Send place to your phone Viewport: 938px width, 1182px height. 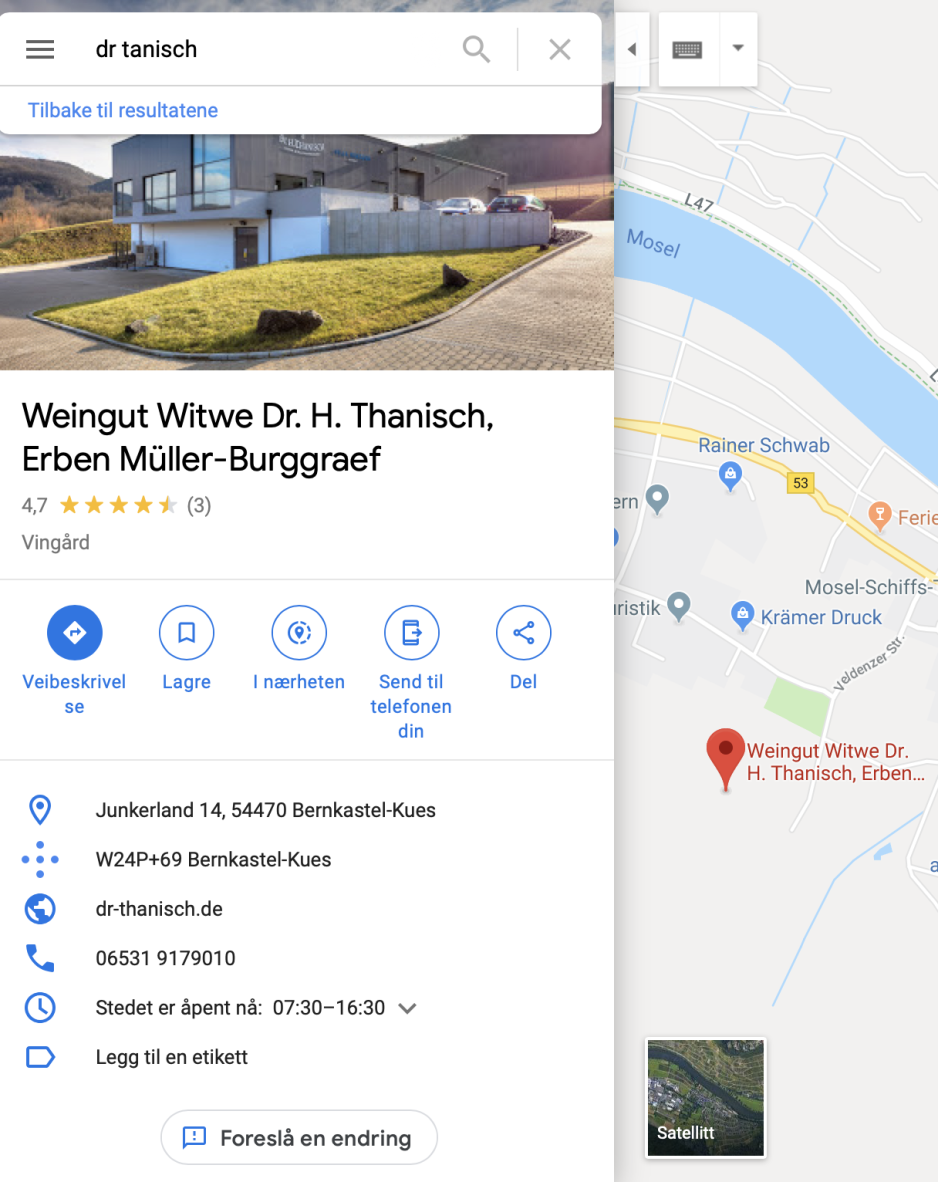[x=411, y=632]
